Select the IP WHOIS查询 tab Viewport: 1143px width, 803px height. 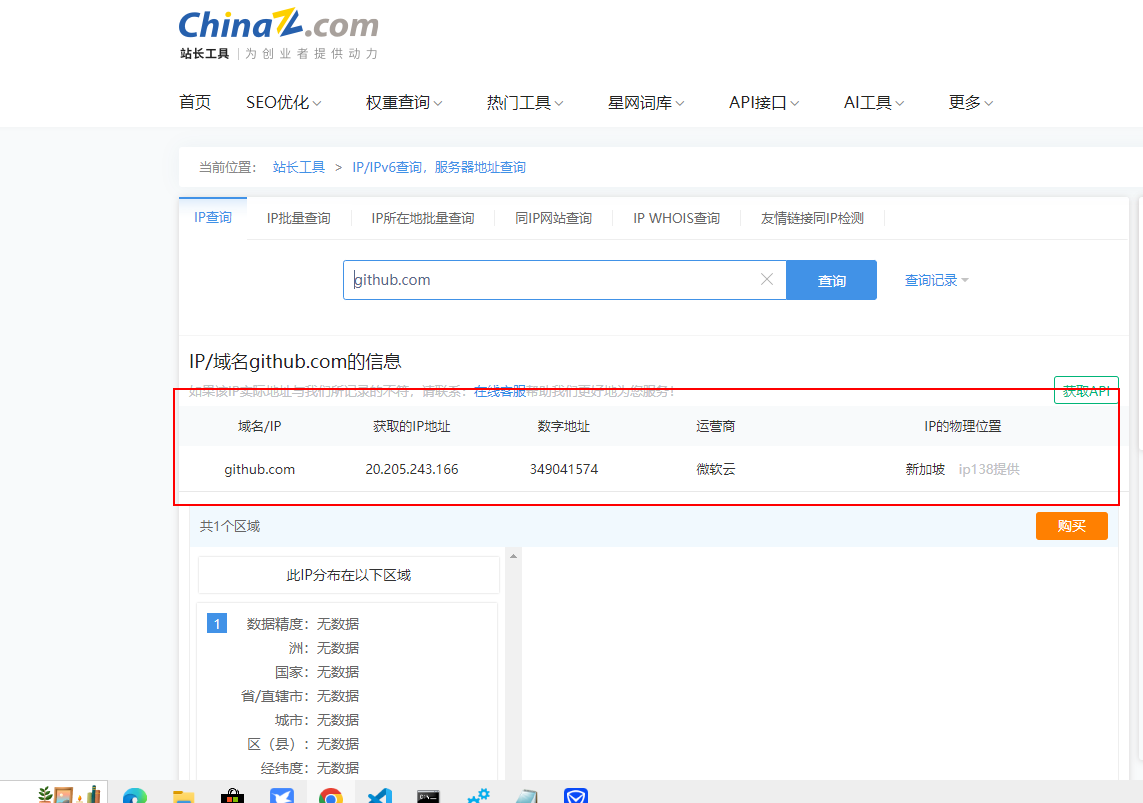(x=676, y=216)
